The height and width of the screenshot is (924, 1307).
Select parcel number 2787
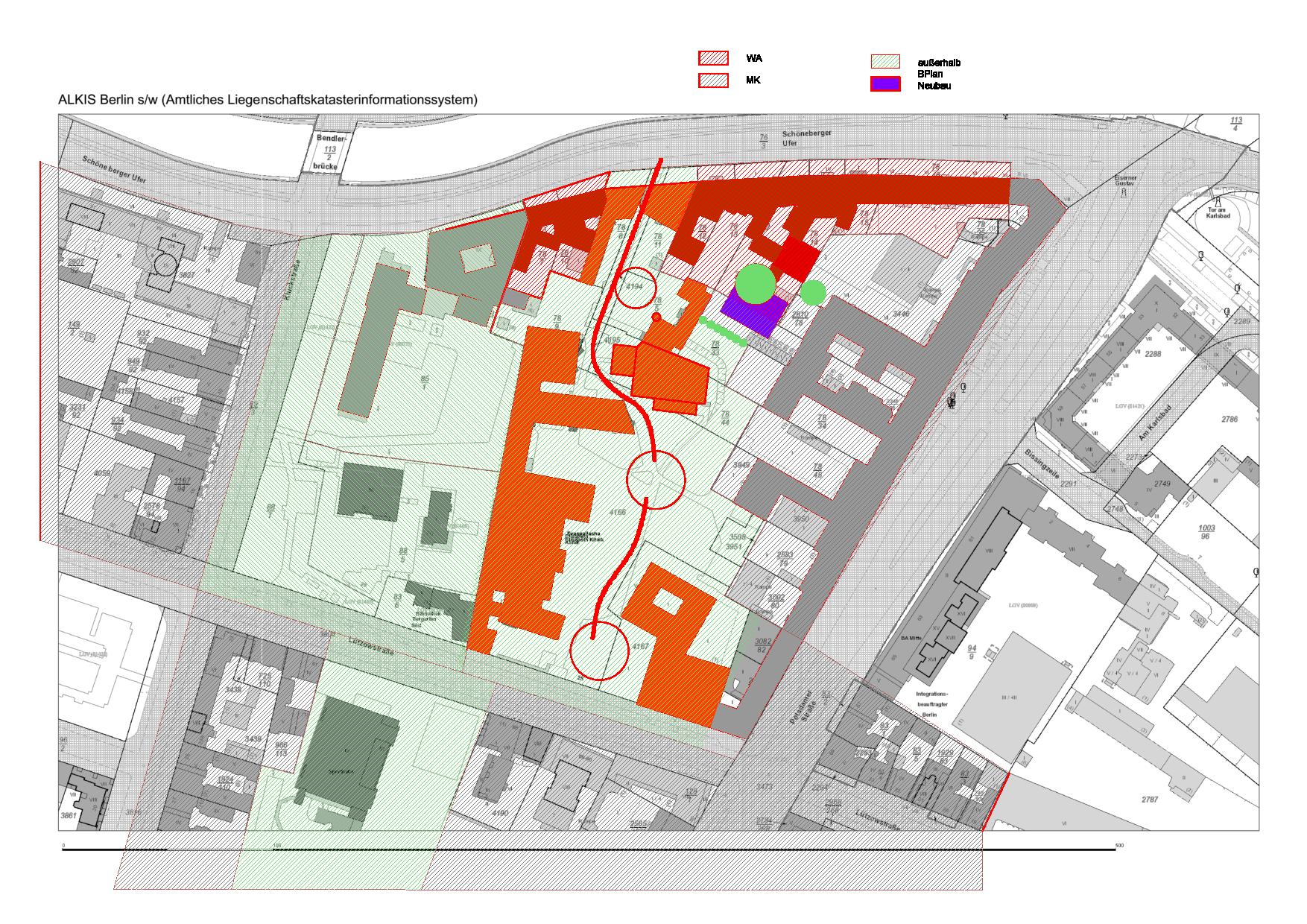click(x=1150, y=800)
